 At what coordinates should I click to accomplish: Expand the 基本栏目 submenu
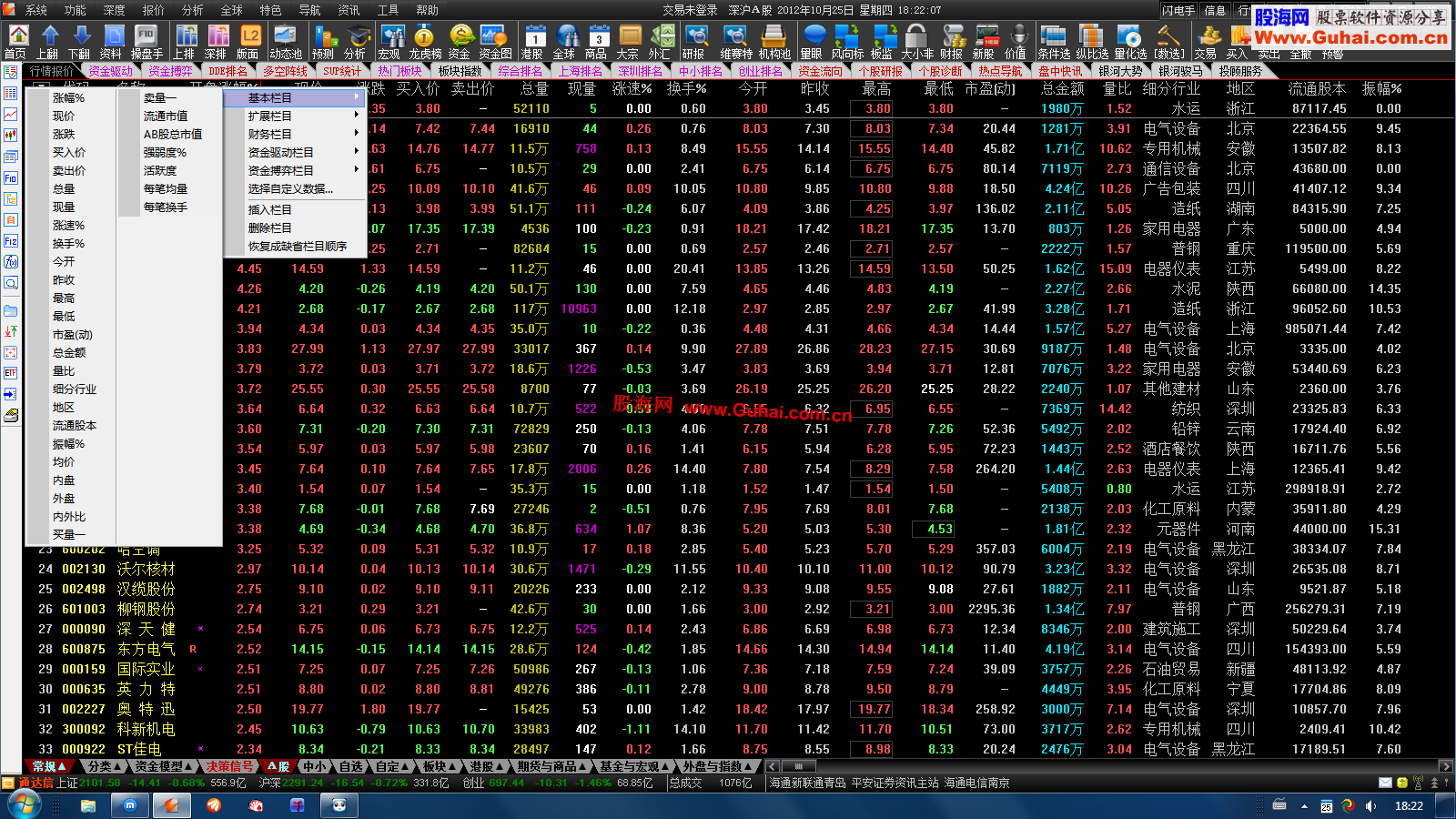coord(296,97)
